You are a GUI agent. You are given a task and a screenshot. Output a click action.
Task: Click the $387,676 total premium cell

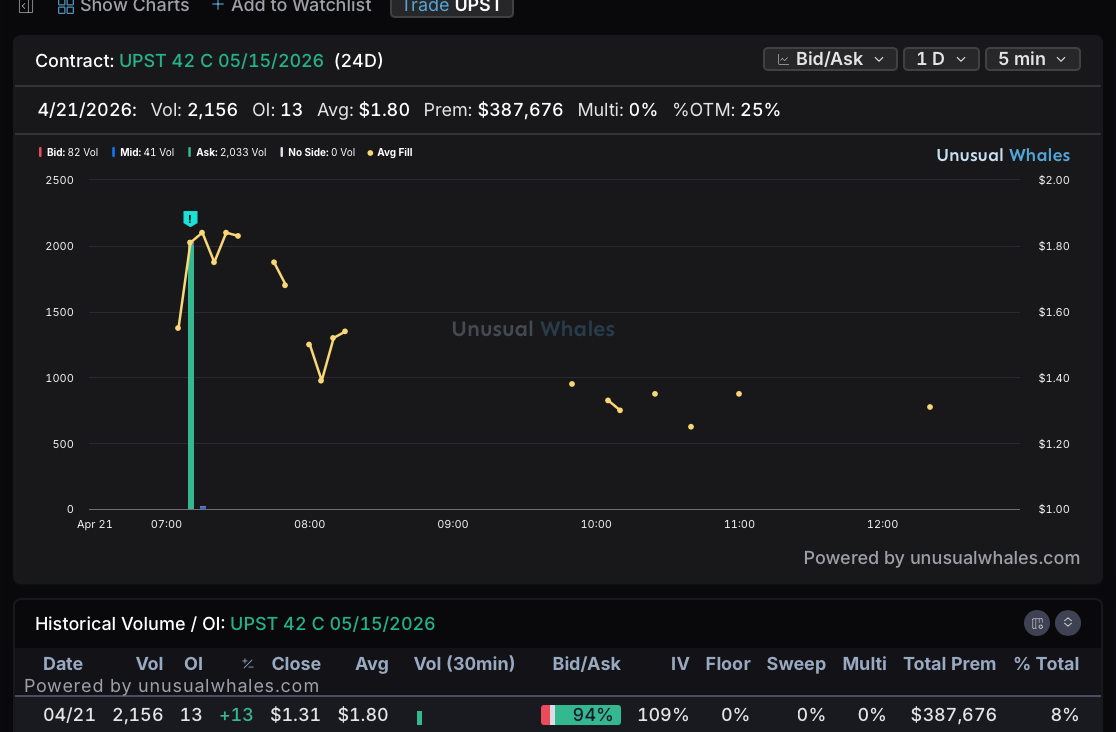(x=954, y=715)
